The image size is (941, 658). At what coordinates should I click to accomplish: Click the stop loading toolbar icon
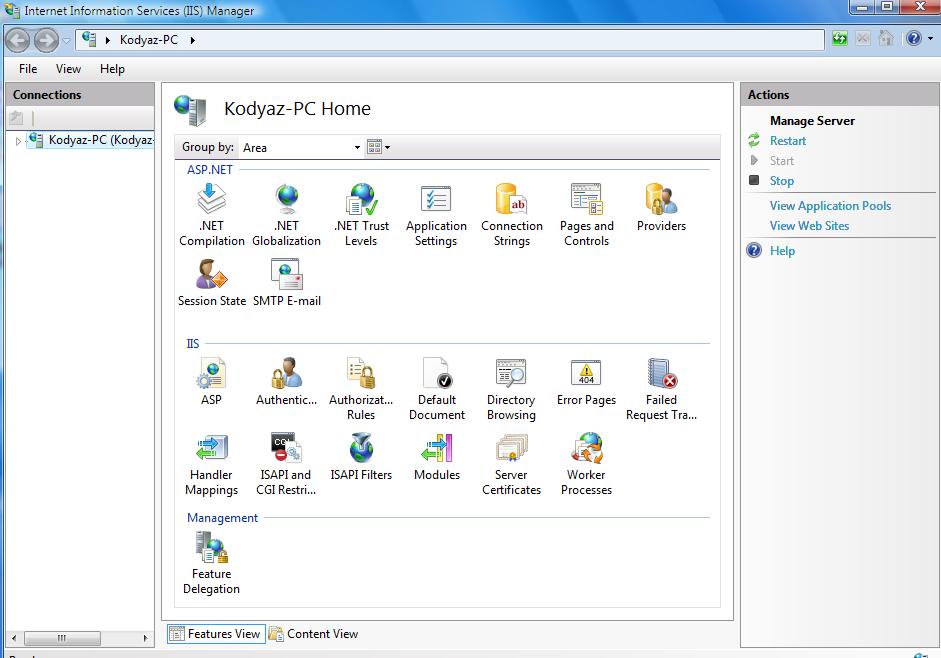pyautogui.click(x=862, y=39)
